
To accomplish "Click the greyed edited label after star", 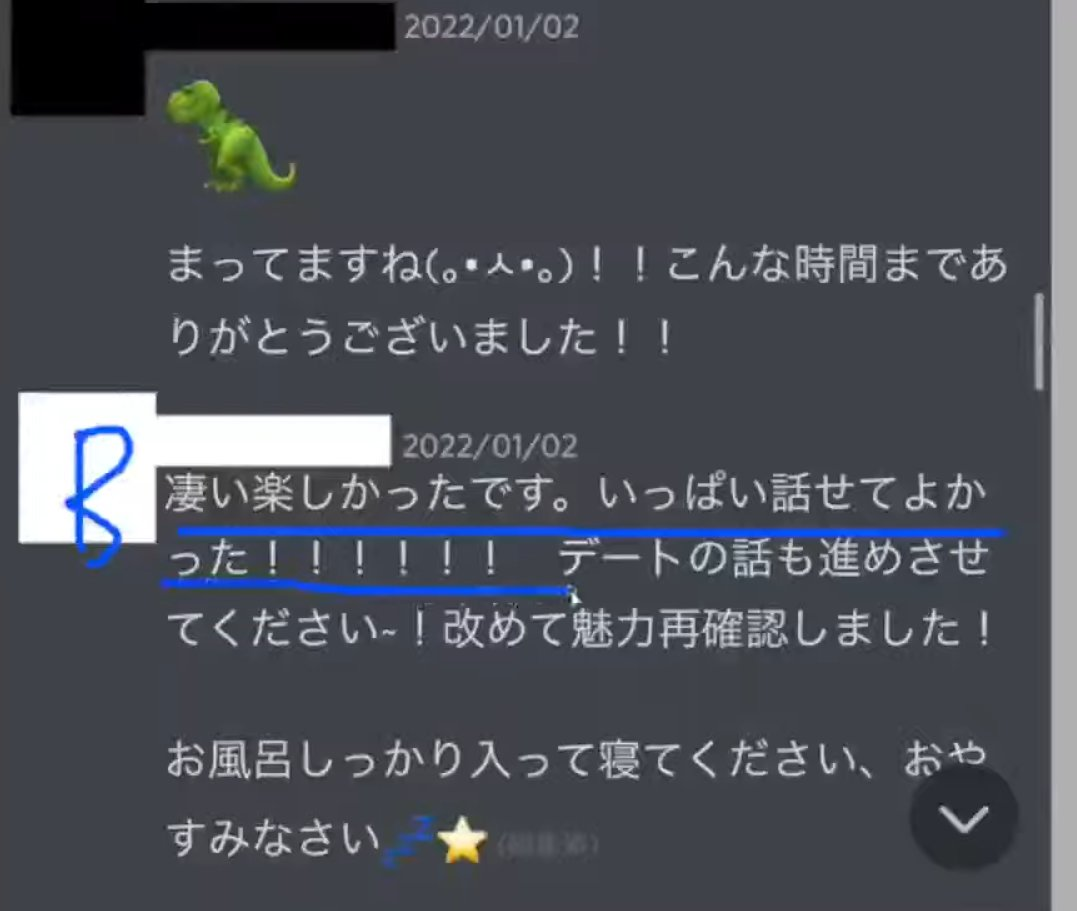I will (x=547, y=843).
